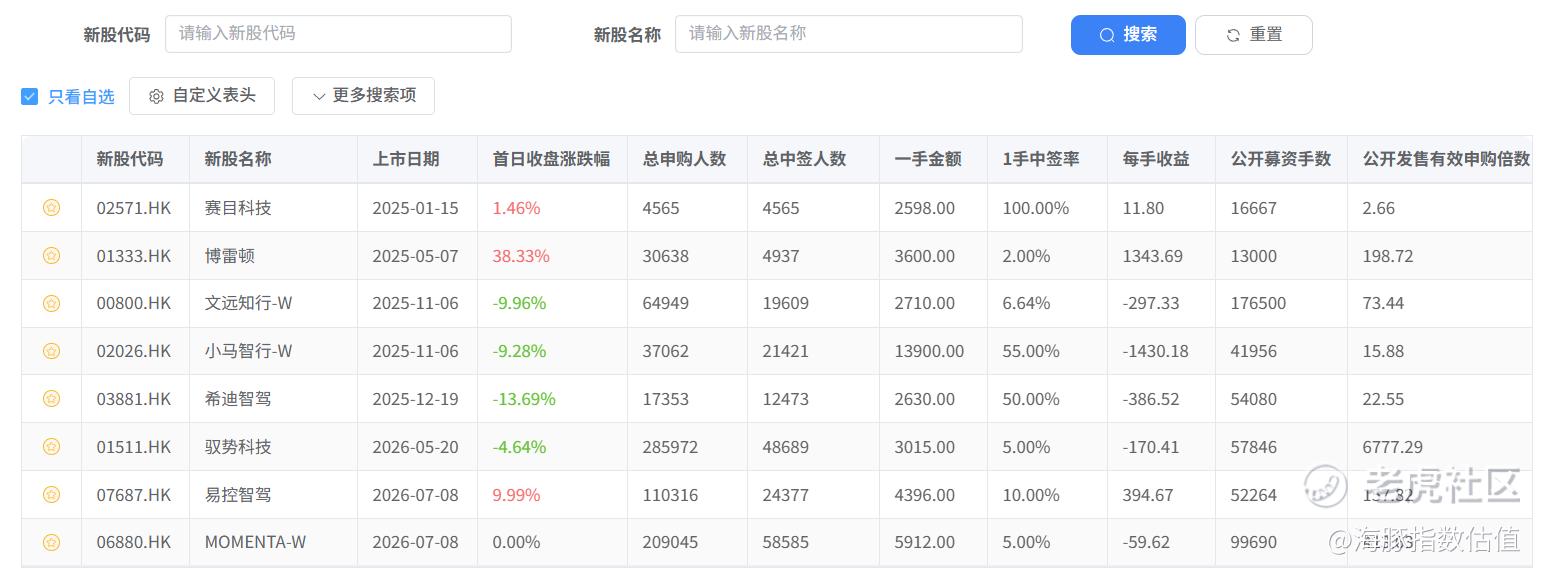This screenshot has height=576, width=1551.
Task: Click the stock name 易控智驾
Action: click(238, 495)
